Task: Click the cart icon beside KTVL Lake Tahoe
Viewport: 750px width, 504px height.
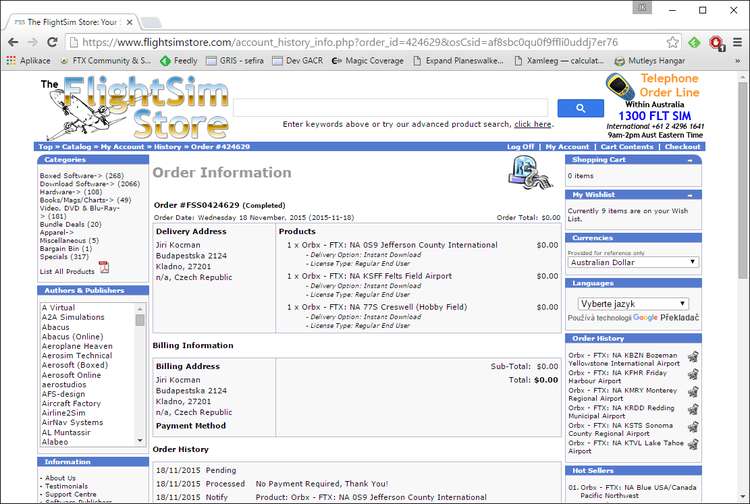Action: [x=693, y=444]
